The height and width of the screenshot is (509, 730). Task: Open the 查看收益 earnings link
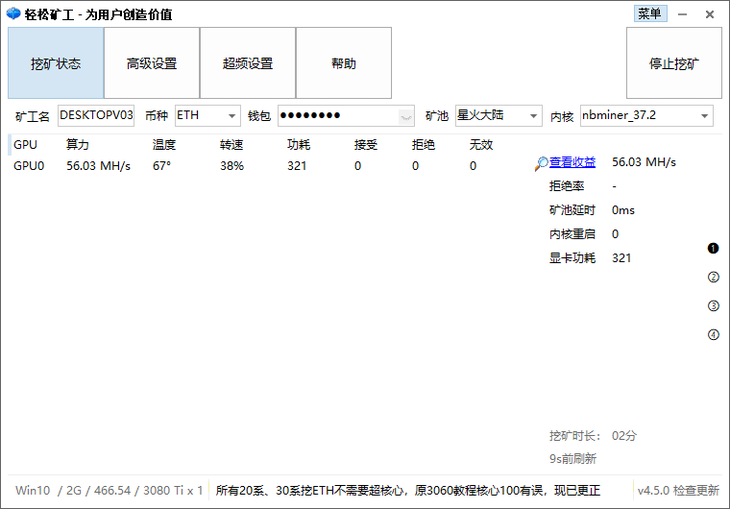coord(572,162)
